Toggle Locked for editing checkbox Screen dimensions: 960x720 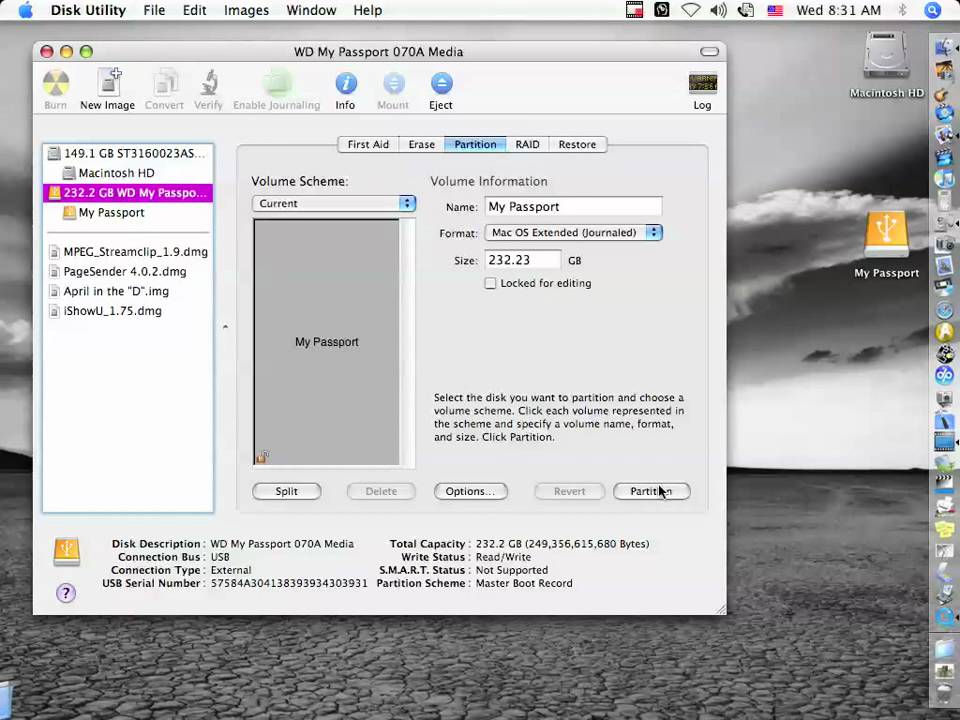490,283
